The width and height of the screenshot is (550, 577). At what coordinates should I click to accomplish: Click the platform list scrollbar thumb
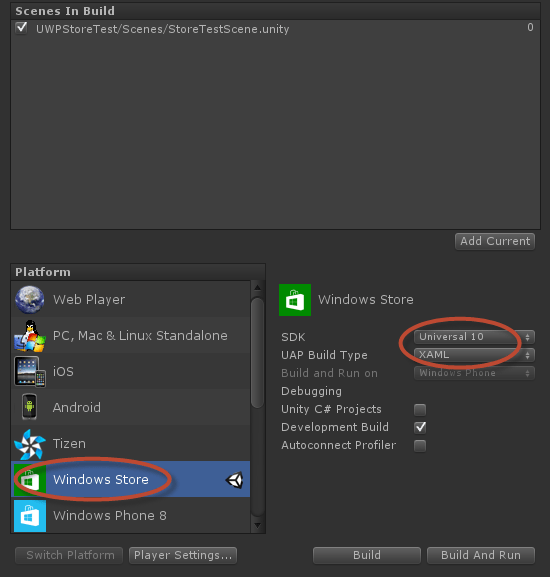pos(258,353)
